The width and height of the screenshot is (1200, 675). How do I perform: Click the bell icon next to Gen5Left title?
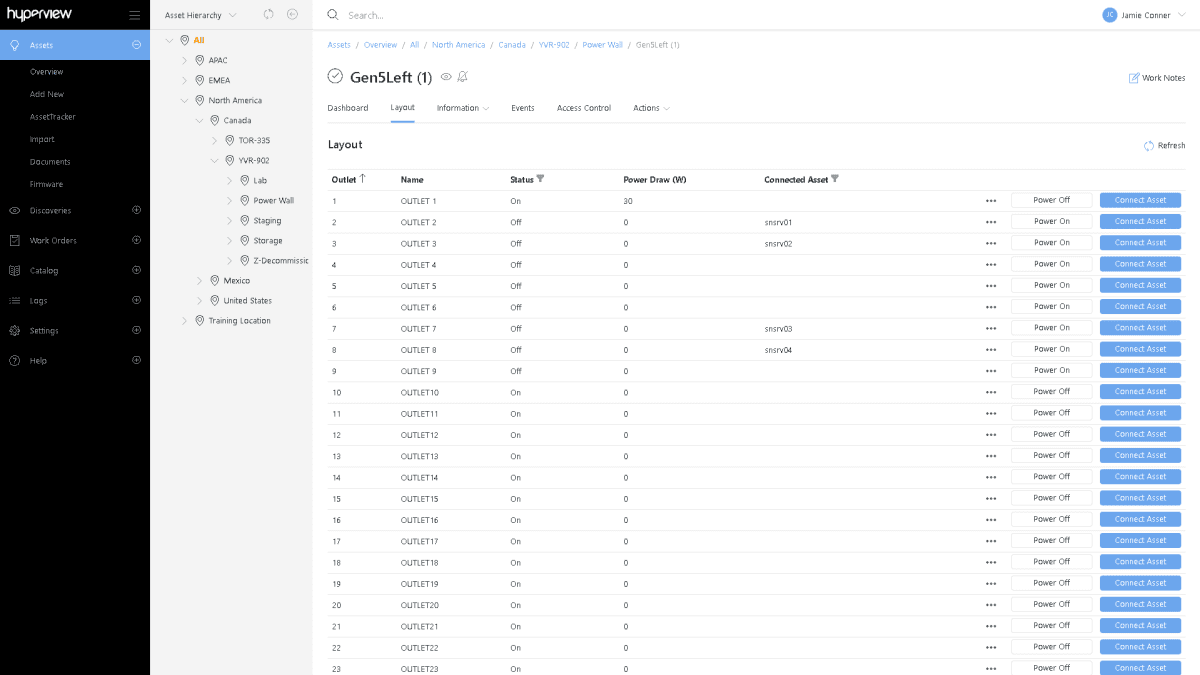pyautogui.click(x=462, y=77)
